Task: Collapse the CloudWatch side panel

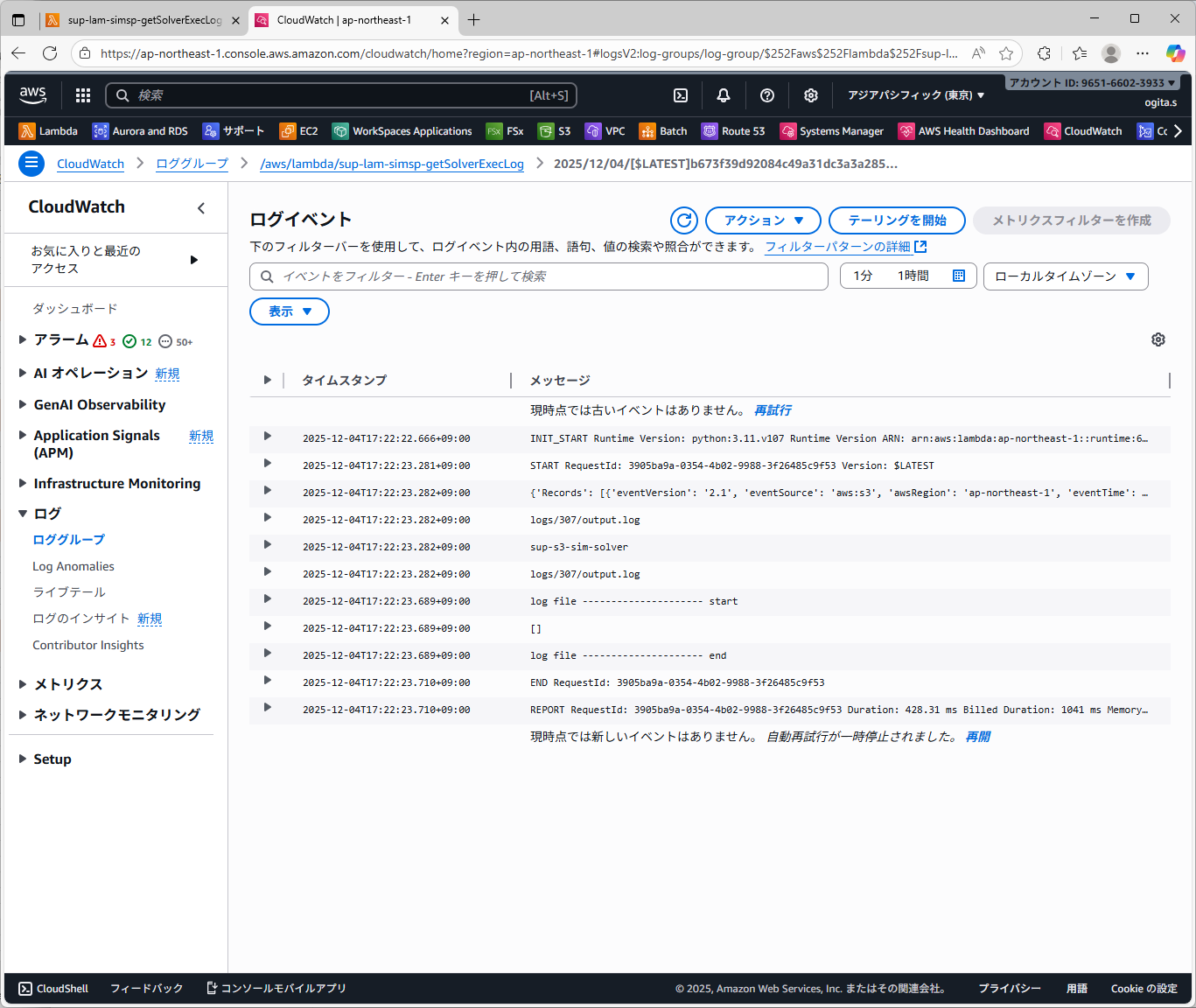Action: click(201, 207)
